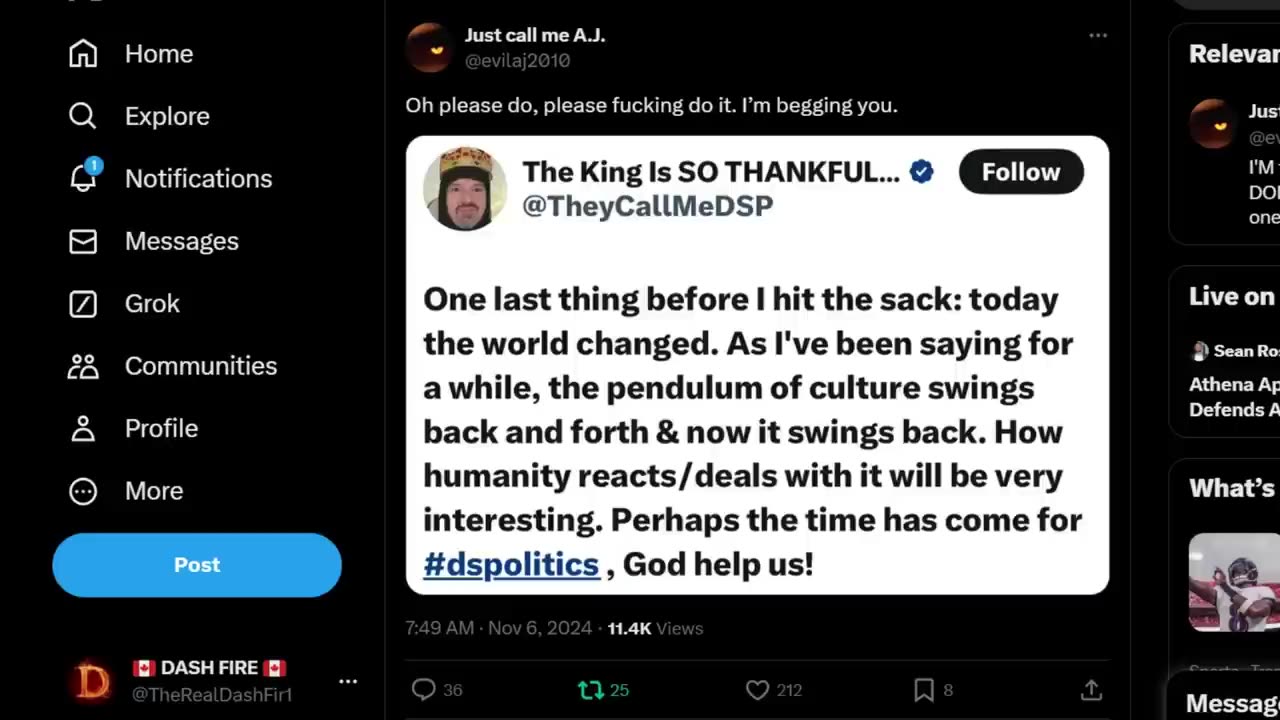Click the share post icon
The image size is (1280, 720).
click(1091, 690)
